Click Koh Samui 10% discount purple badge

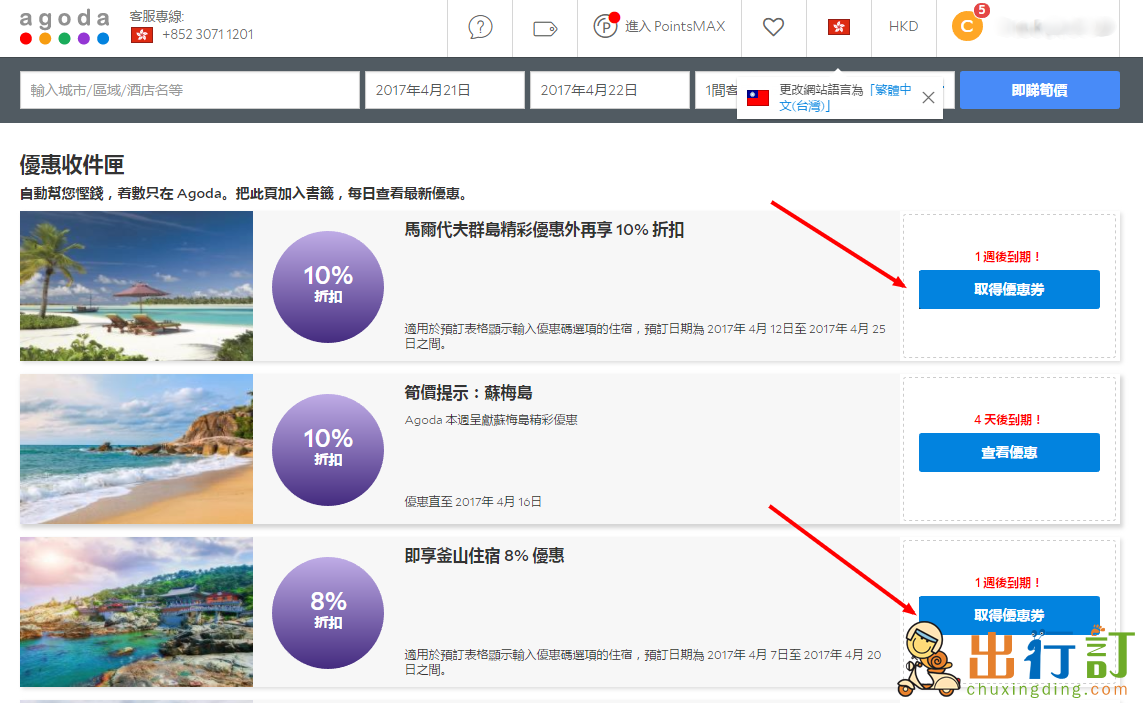coord(328,450)
